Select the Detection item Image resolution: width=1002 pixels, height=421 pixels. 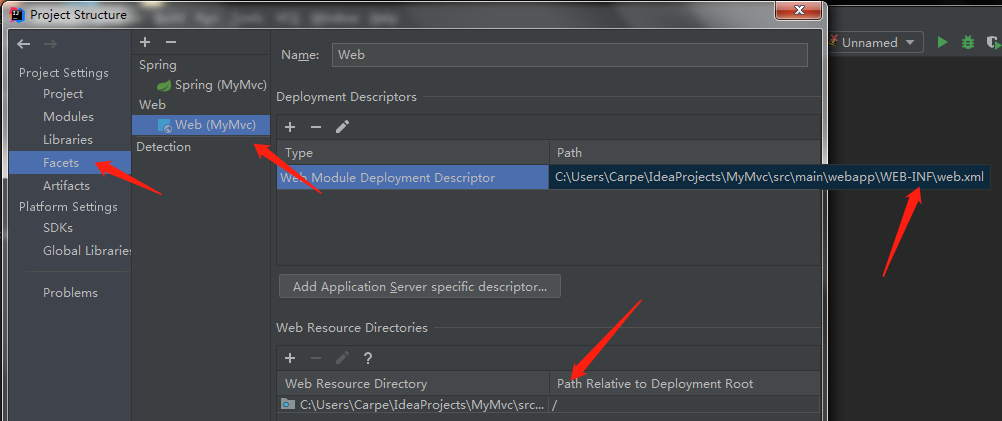point(164,147)
